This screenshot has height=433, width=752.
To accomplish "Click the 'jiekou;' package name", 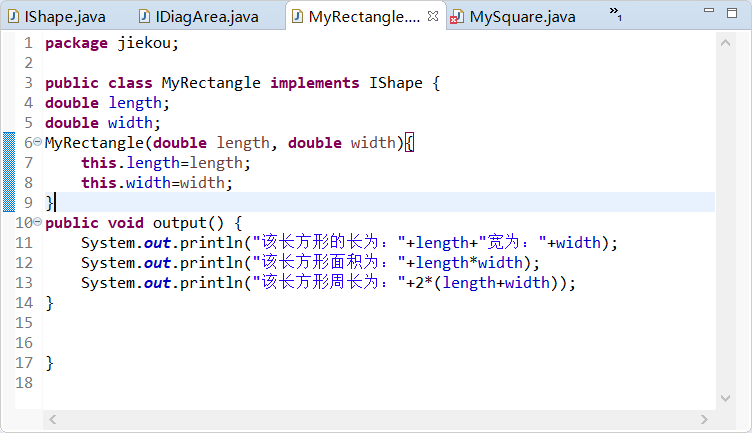I will pos(148,43).
